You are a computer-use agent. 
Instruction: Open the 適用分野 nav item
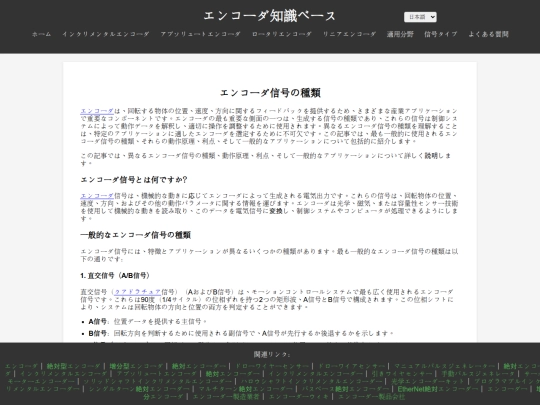400,34
